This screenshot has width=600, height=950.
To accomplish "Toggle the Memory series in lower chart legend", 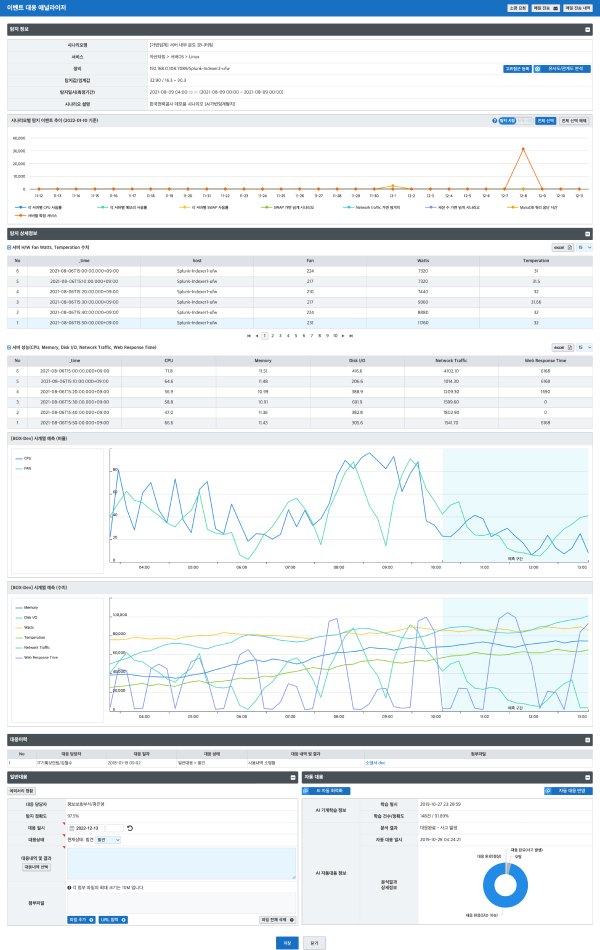I will click(x=30, y=607).
